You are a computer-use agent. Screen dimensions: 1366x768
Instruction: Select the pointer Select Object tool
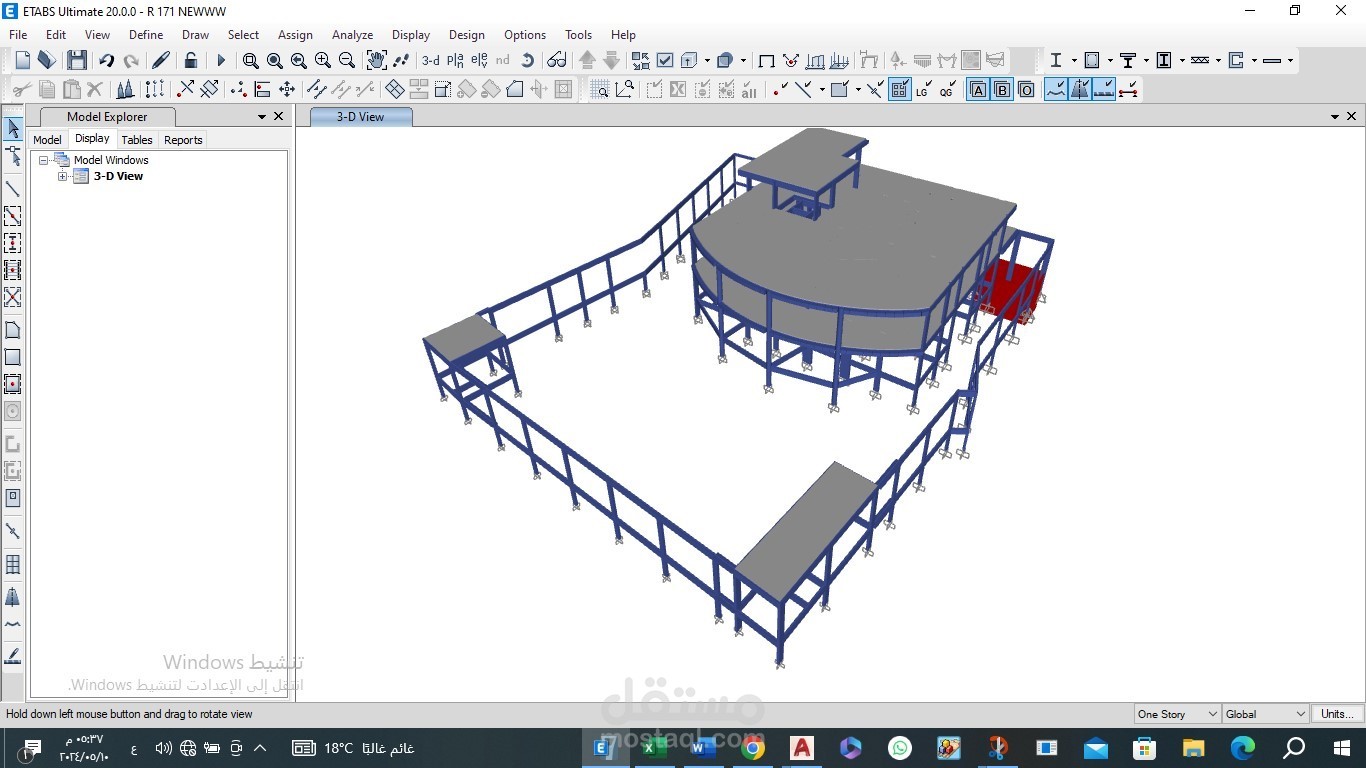[13, 129]
